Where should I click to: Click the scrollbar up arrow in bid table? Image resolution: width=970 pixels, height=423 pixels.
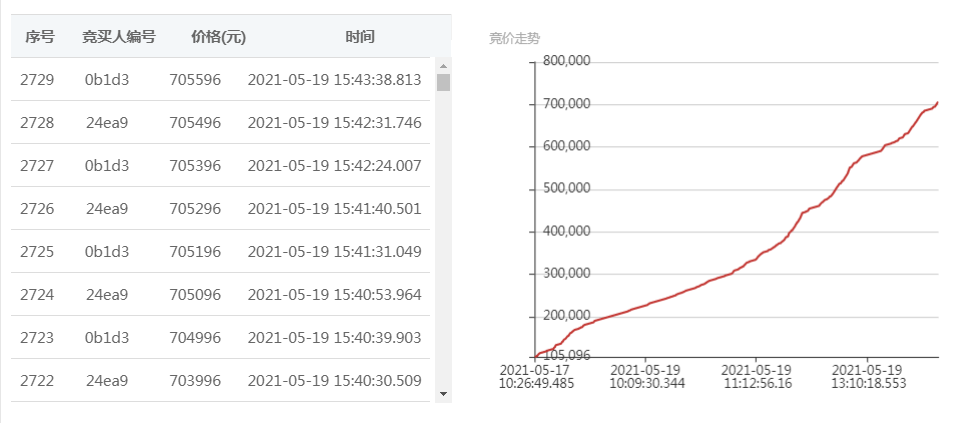pyautogui.click(x=443, y=66)
